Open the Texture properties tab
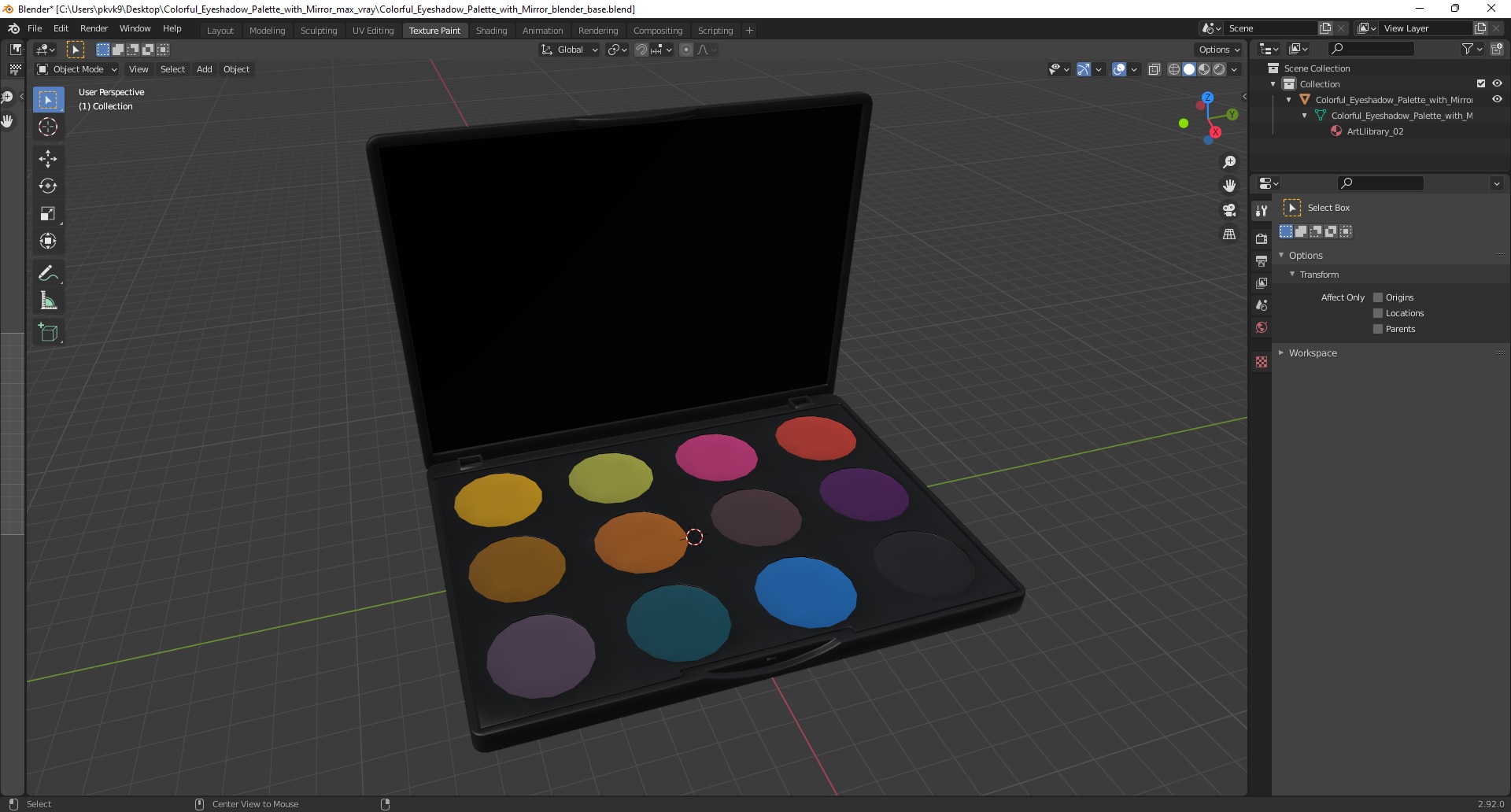The width and height of the screenshot is (1511, 812). (x=1262, y=362)
